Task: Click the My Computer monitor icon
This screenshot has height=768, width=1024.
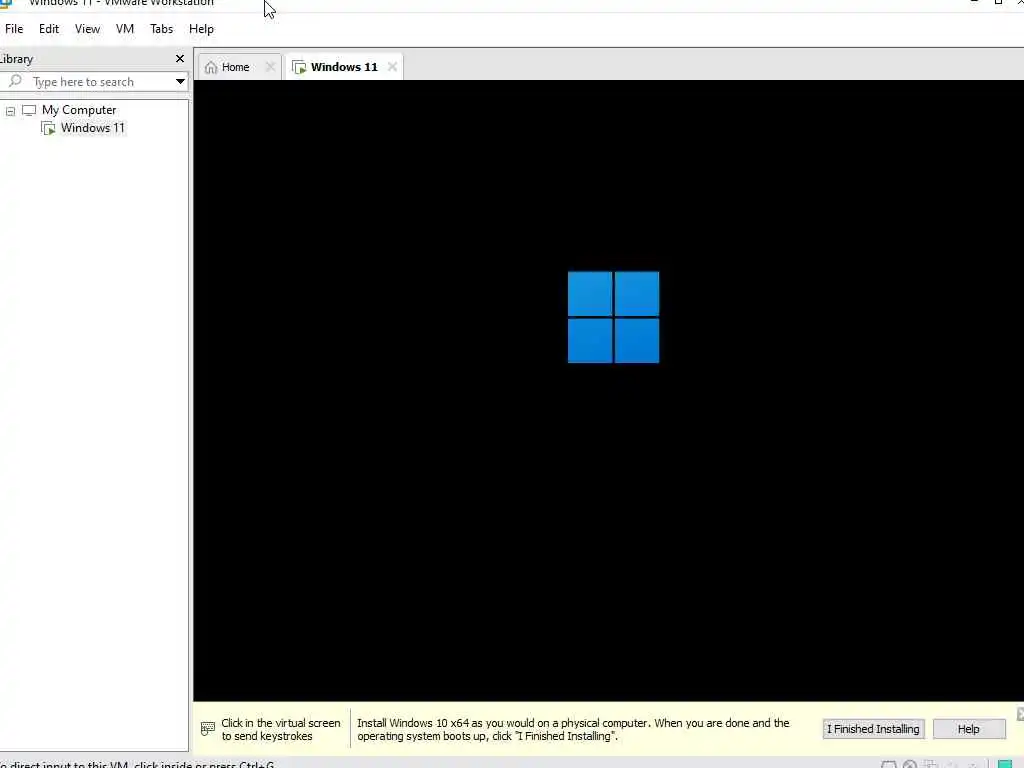Action: pos(29,110)
